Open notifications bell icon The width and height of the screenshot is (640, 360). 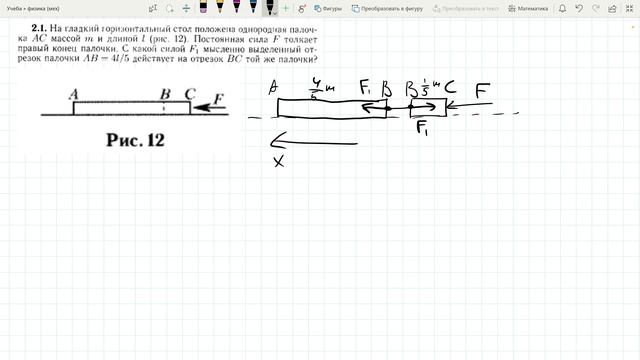(562, 8)
